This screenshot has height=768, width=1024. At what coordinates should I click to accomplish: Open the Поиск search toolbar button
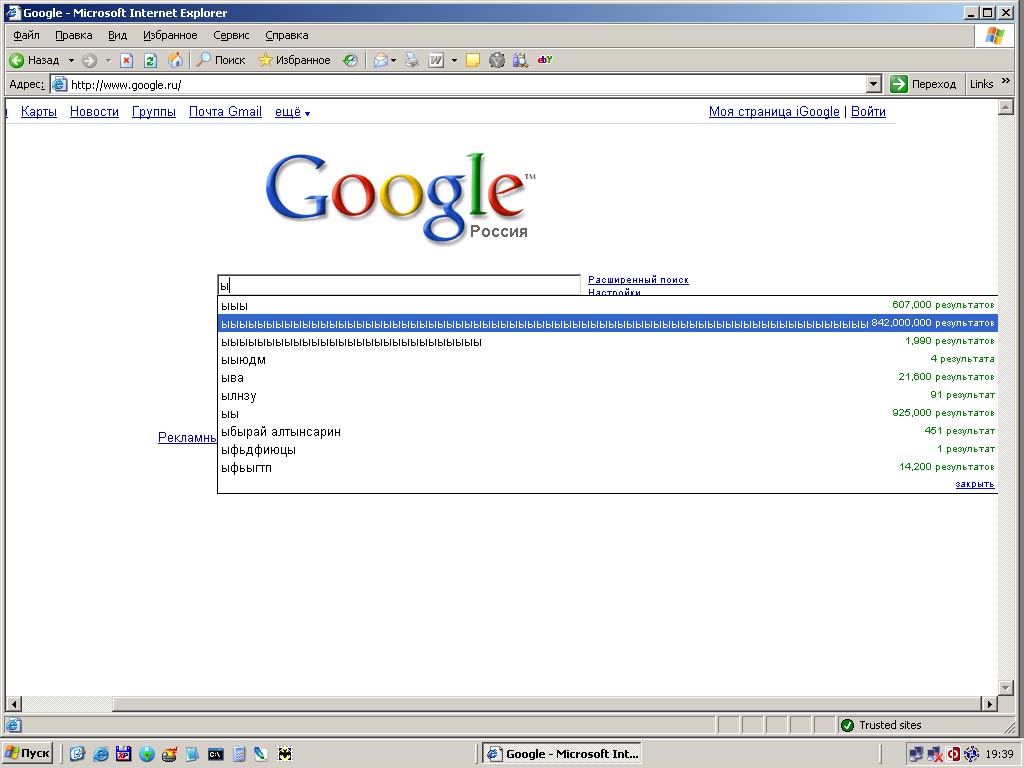(221, 60)
